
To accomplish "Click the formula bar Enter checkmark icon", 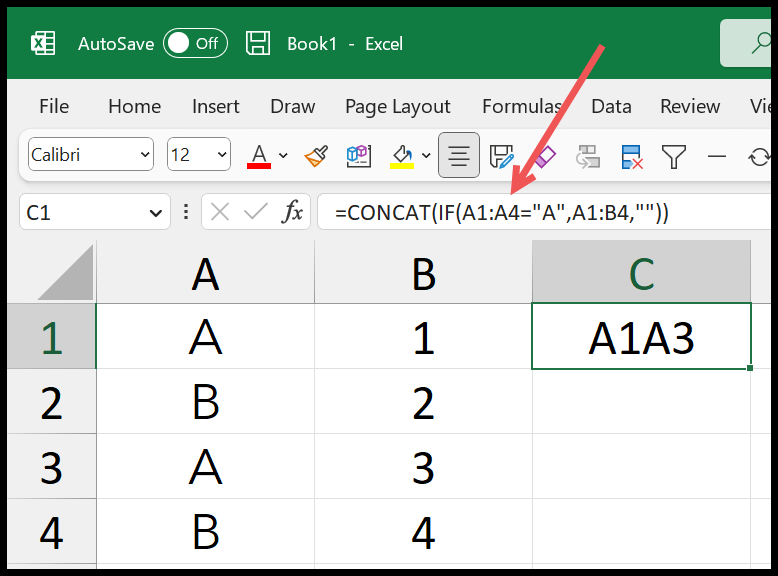I will point(256,212).
